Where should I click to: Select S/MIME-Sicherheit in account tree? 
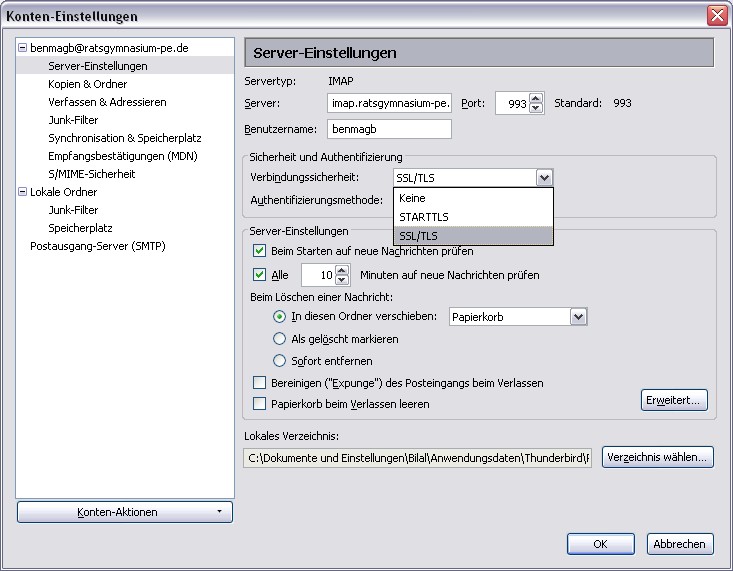click(91, 174)
